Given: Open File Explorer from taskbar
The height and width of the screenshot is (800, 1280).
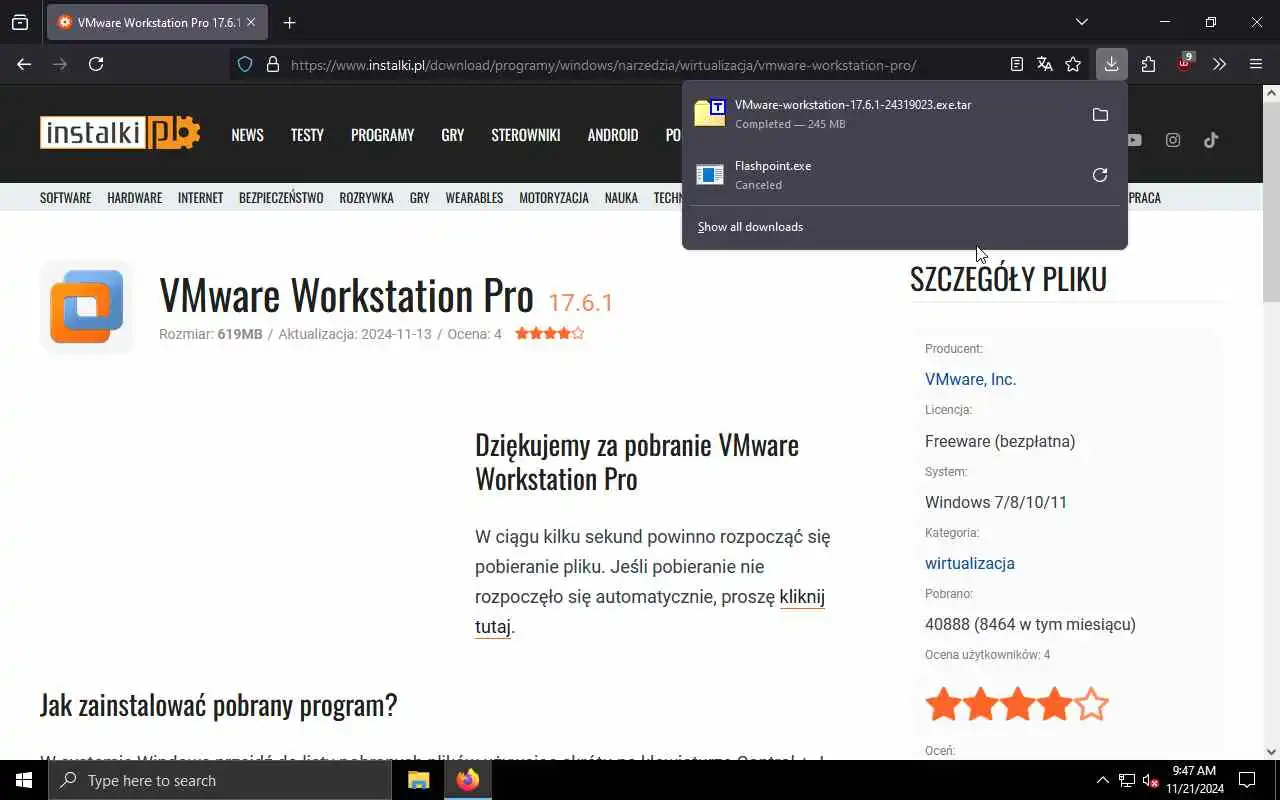Looking at the screenshot, I should pyautogui.click(x=419, y=780).
